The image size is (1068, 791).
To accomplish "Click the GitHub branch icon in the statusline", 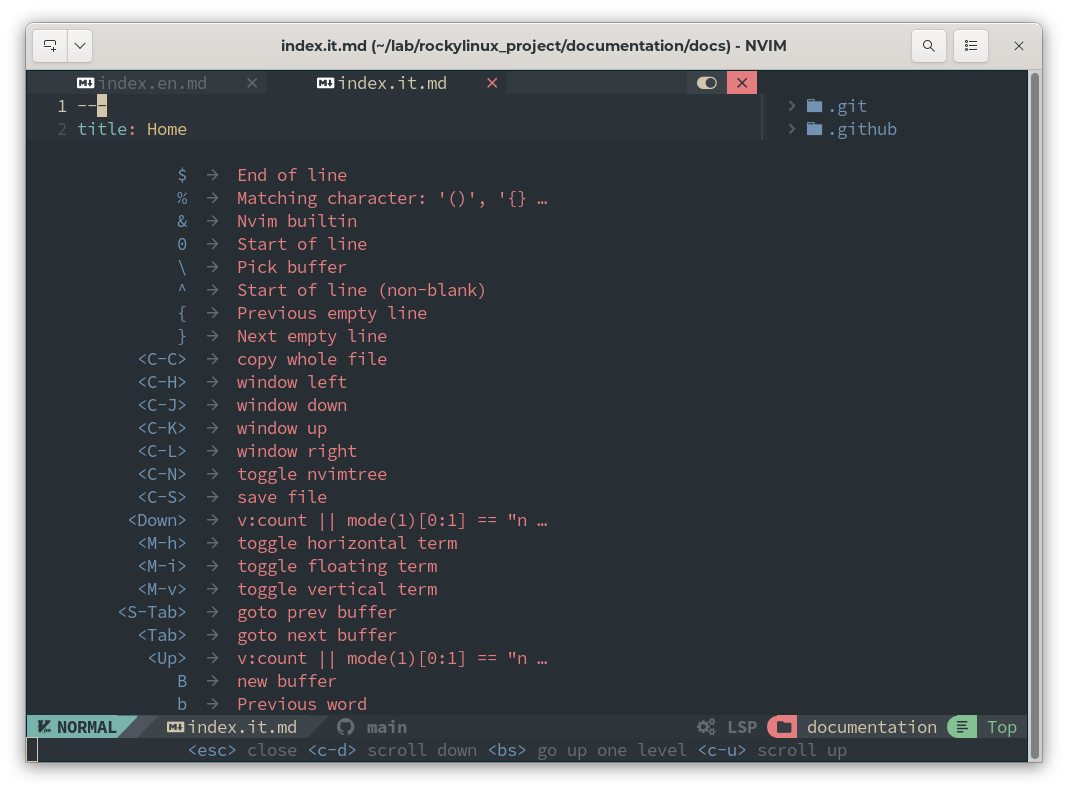I will [346, 727].
